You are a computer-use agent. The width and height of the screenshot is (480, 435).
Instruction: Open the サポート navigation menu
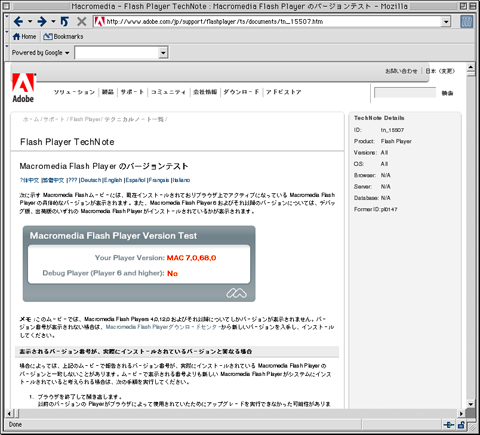click(132, 92)
